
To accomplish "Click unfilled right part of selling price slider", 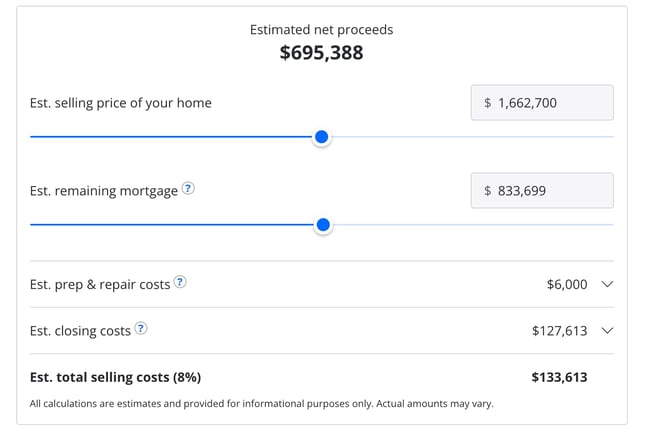I will (x=470, y=137).
